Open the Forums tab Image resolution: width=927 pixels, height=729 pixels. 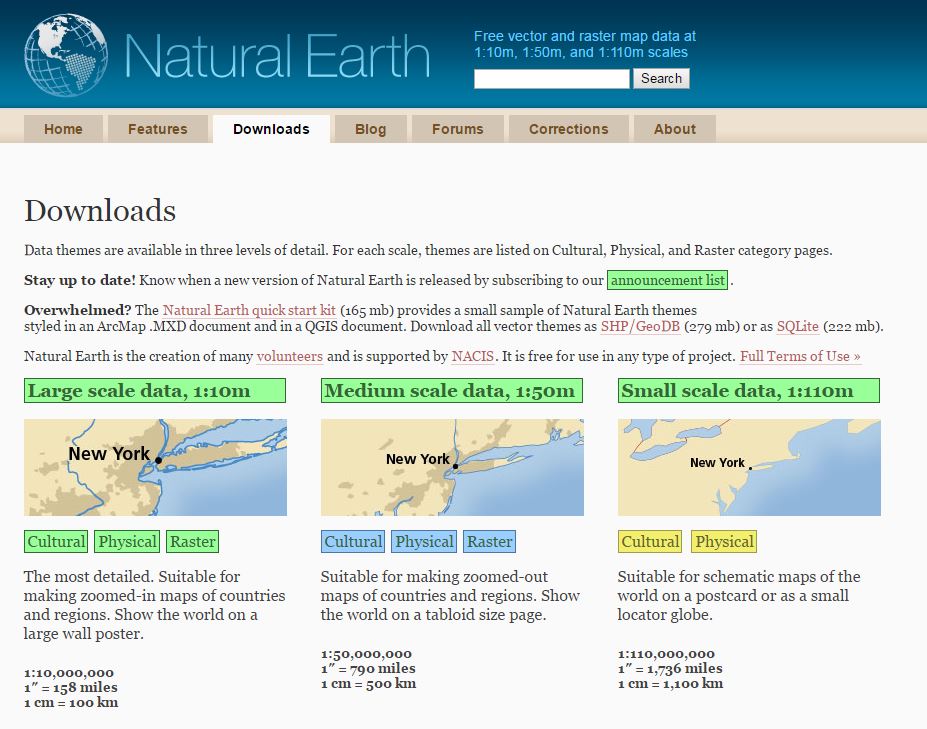click(x=457, y=129)
